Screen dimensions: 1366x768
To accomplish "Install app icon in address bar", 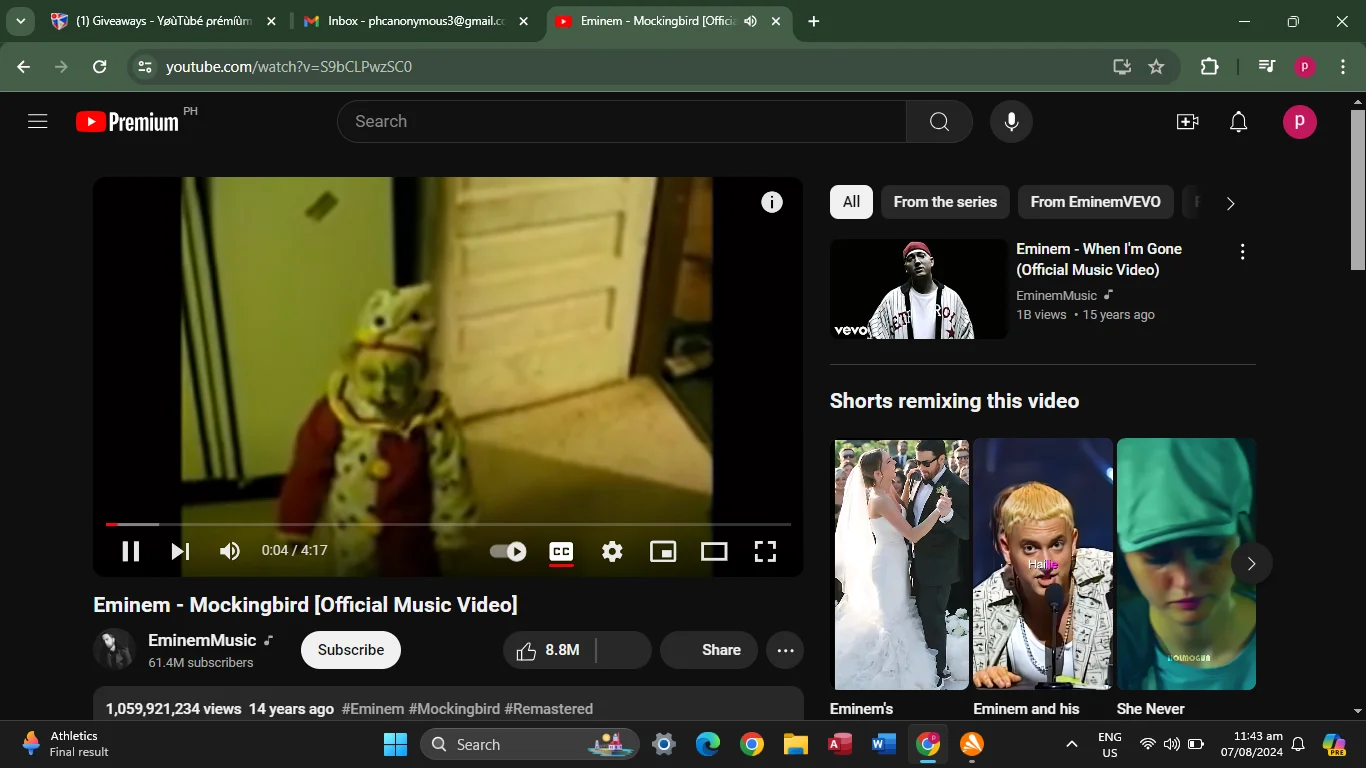I will click(1122, 66).
